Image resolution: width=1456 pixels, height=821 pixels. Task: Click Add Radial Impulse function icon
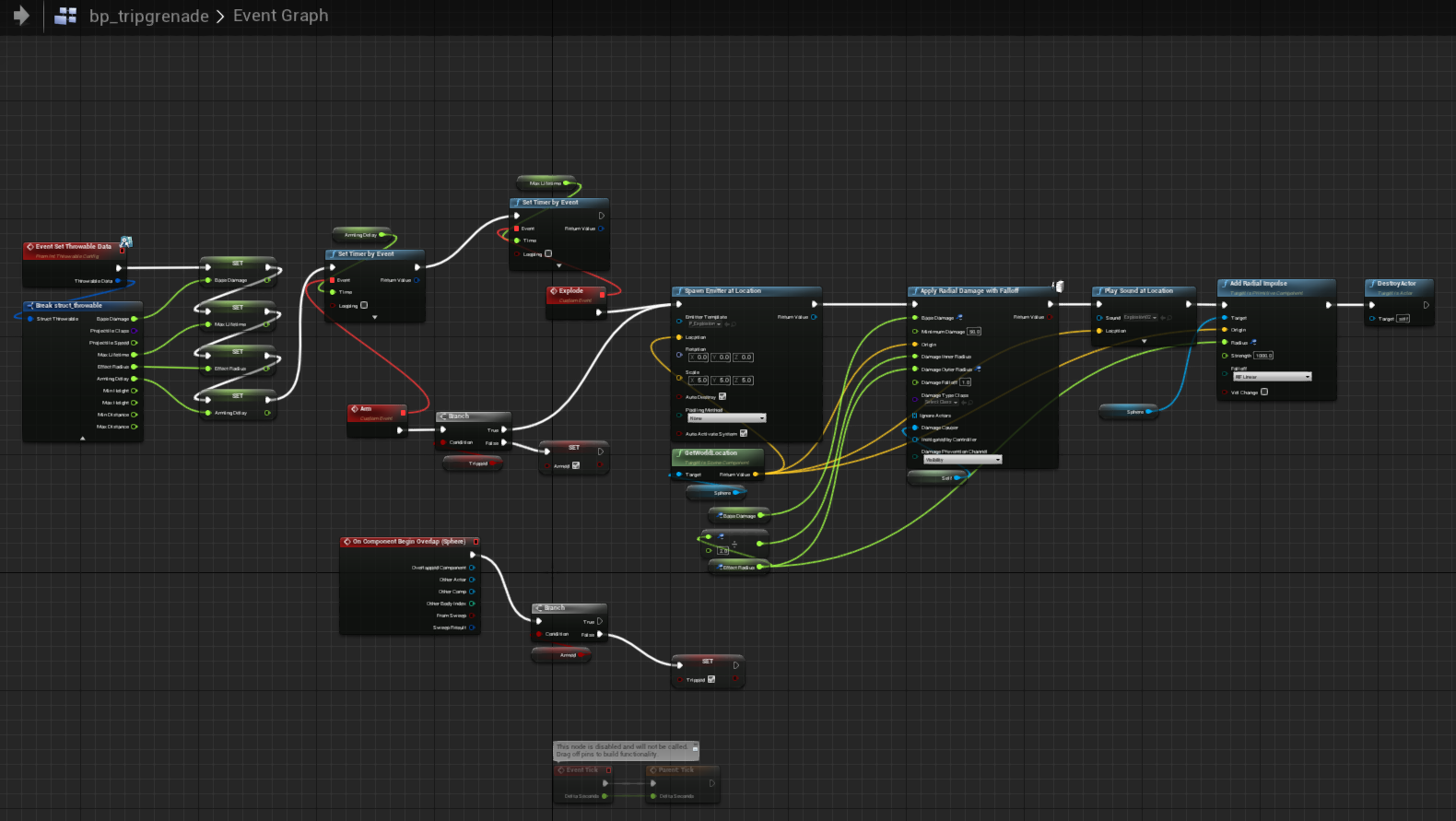tap(1225, 284)
